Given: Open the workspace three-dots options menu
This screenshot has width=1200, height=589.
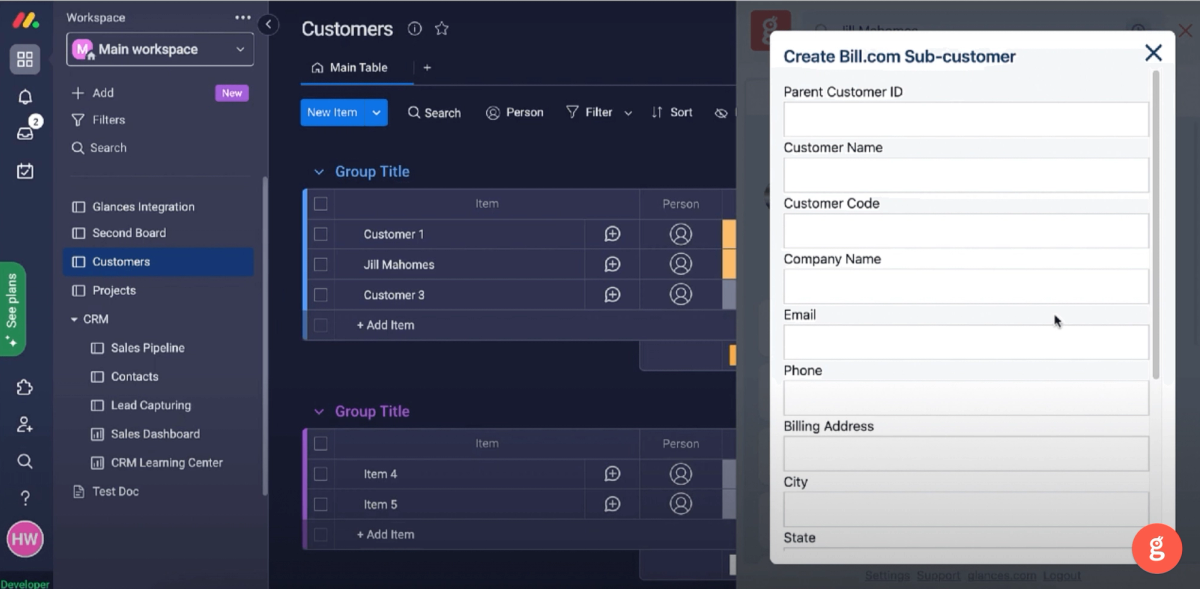Looking at the screenshot, I should pyautogui.click(x=243, y=18).
